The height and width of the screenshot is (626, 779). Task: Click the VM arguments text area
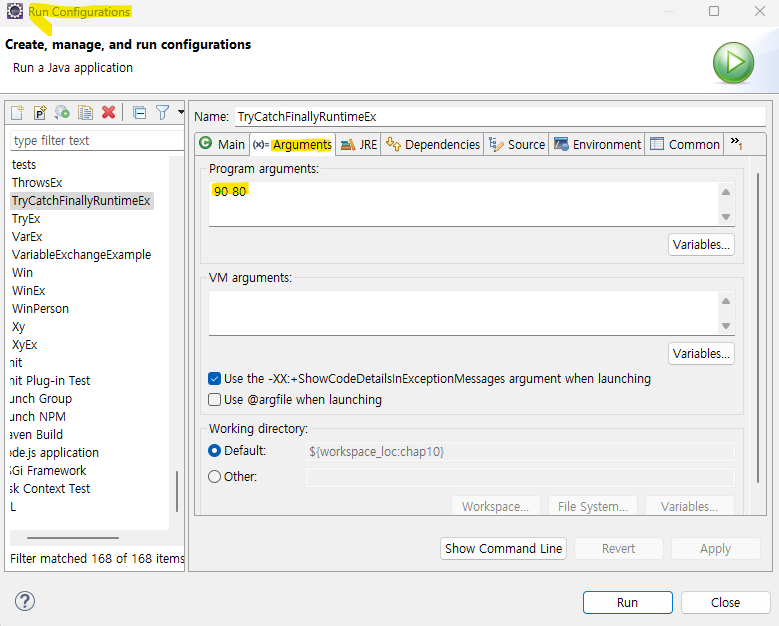coord(463,313)
